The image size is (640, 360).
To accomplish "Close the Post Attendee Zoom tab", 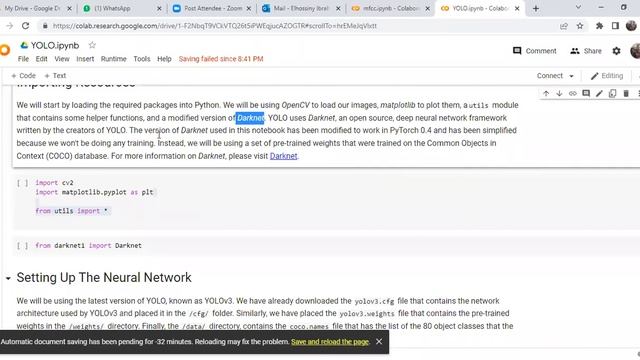I will pyautogui.click(x=249, y=8).
